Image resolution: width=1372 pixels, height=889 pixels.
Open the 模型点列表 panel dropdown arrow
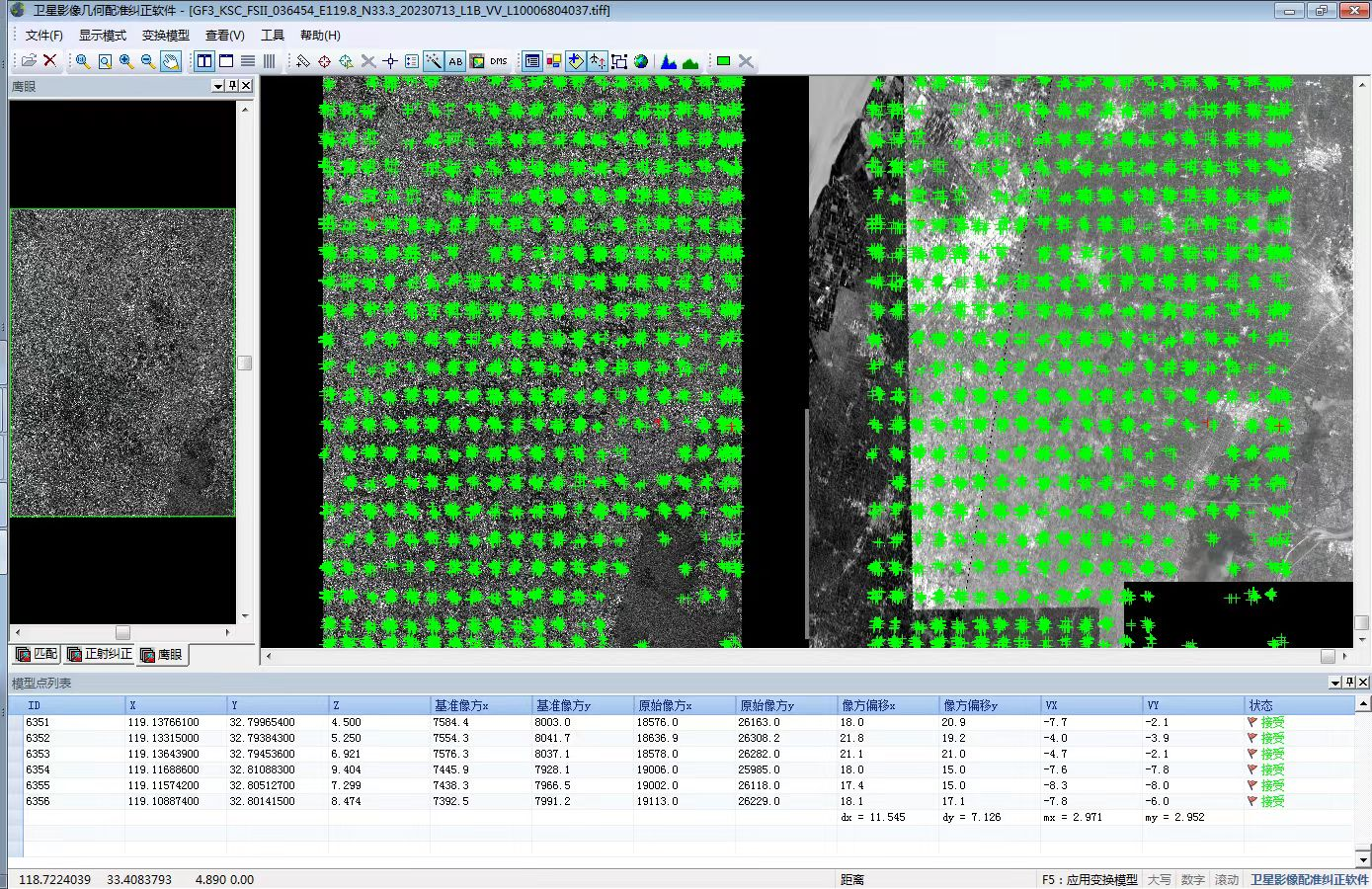pos(1335,683)
